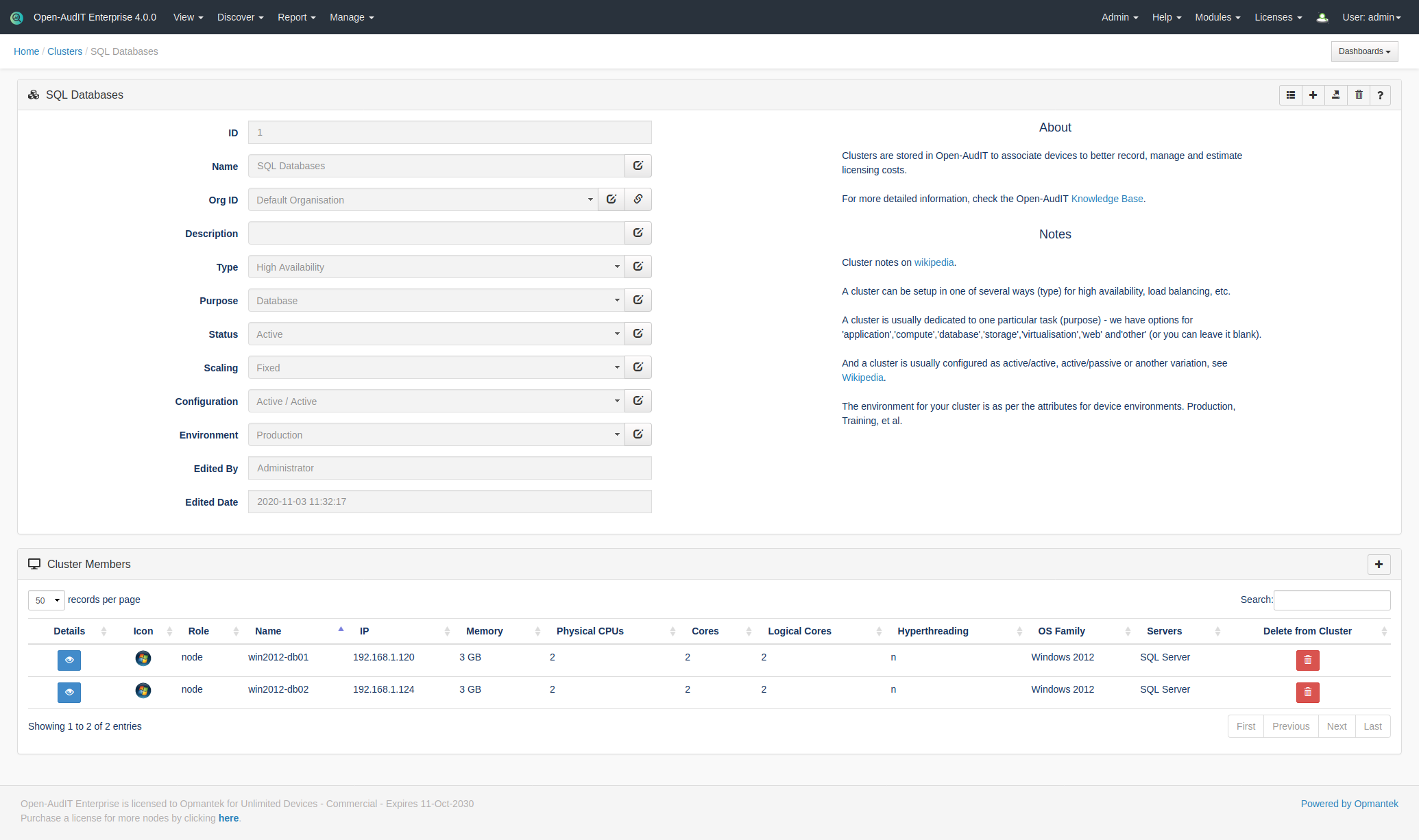Open the Manage menu in the navbar

(351, 17)
